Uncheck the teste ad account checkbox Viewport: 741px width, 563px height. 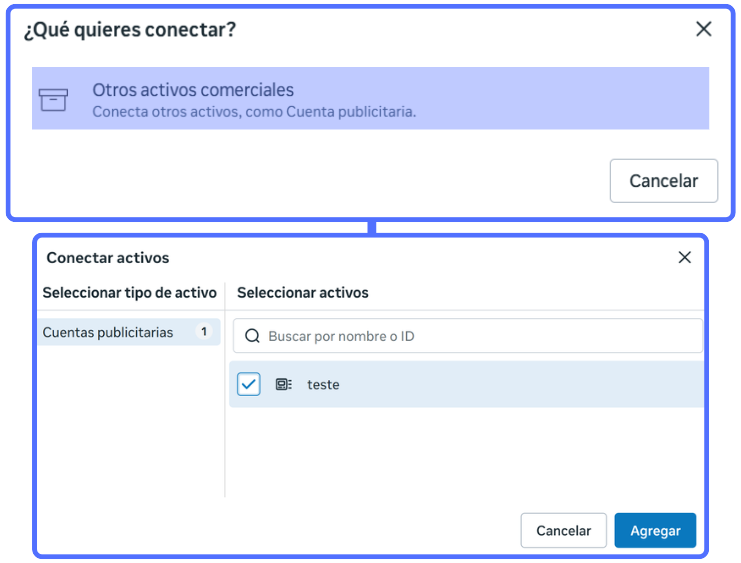(x=249, y=384)
